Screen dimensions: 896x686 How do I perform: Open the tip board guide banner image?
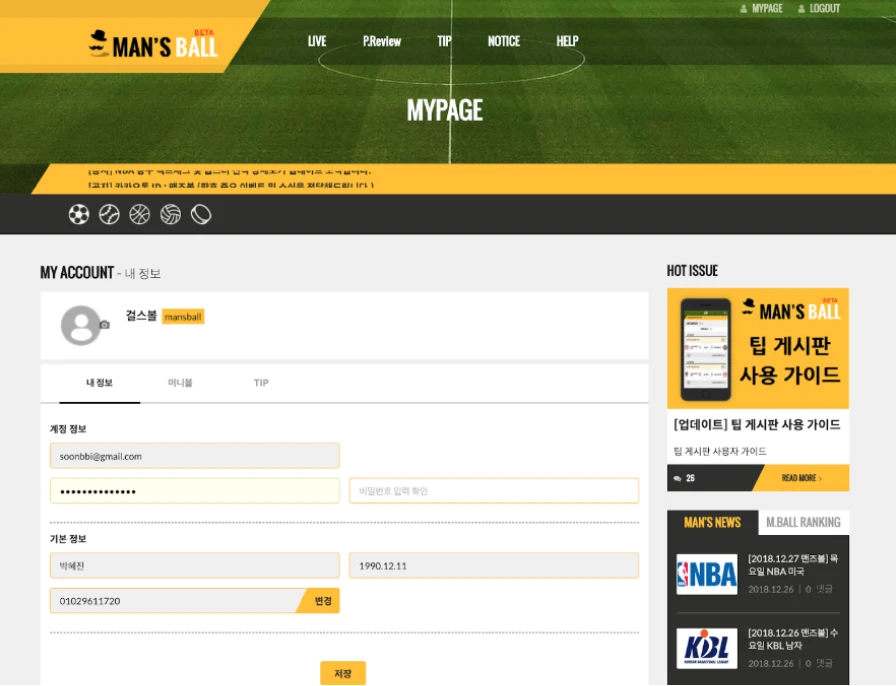(758, 348)
